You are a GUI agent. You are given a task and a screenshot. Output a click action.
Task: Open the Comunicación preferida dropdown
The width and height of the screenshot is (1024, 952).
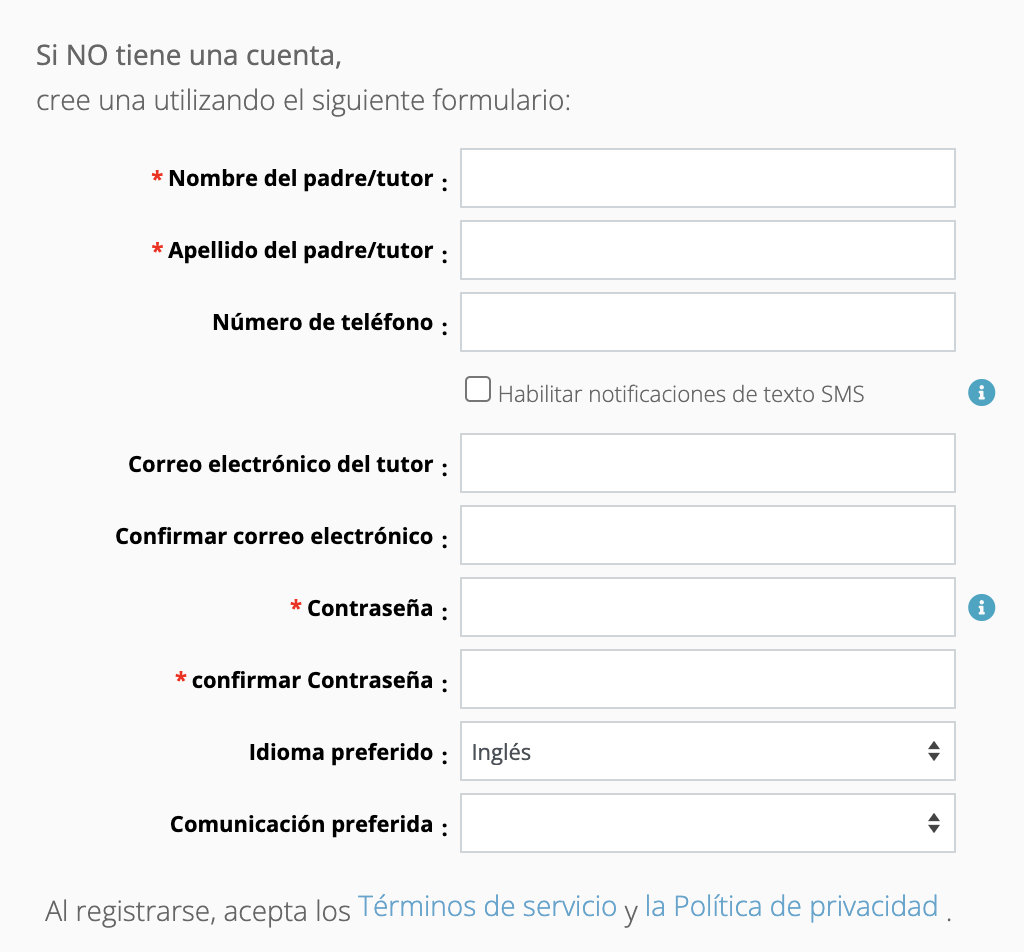tap(707, 823)
